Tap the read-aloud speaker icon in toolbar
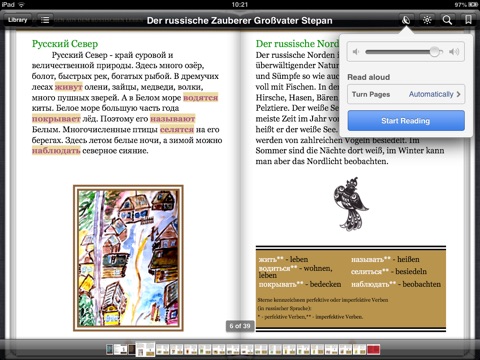 (406, 20)
